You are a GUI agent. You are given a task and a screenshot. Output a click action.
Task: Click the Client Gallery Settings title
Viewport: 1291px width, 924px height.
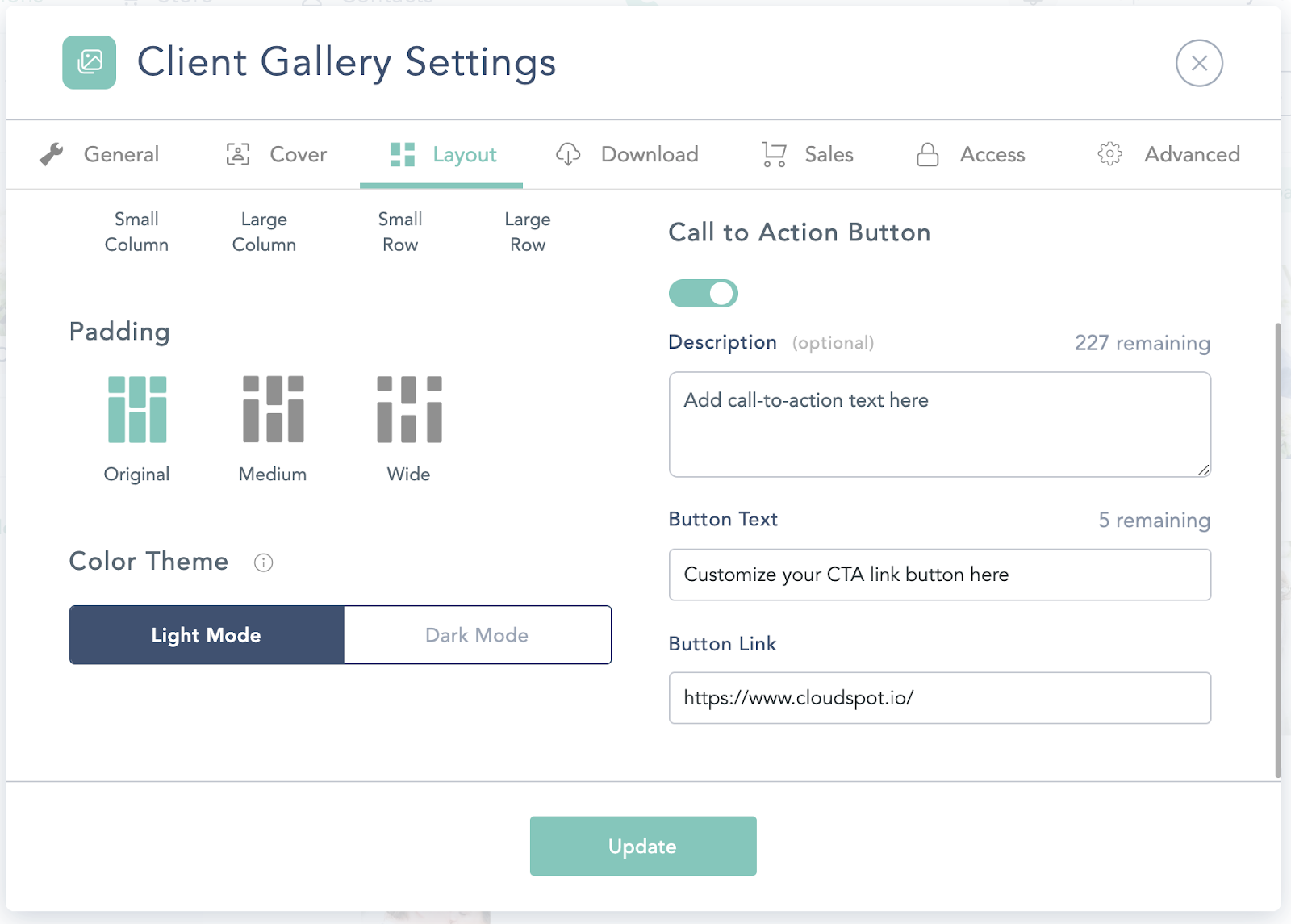click(x=347, y=62)
